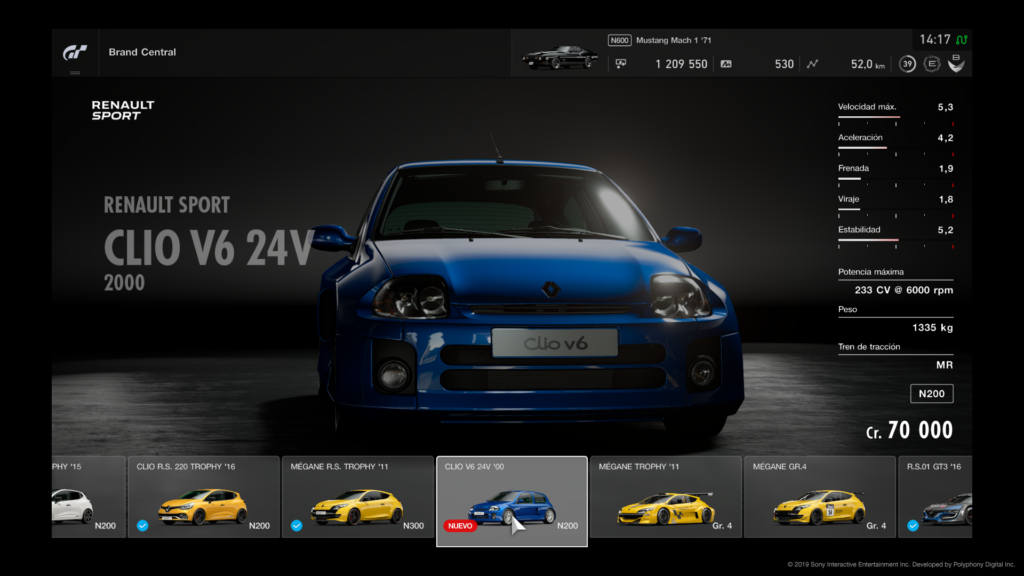The width and height of the screenshot is (1024, 576).
Task: Click the credits icon beside 1 209 550
Action: 621,64
